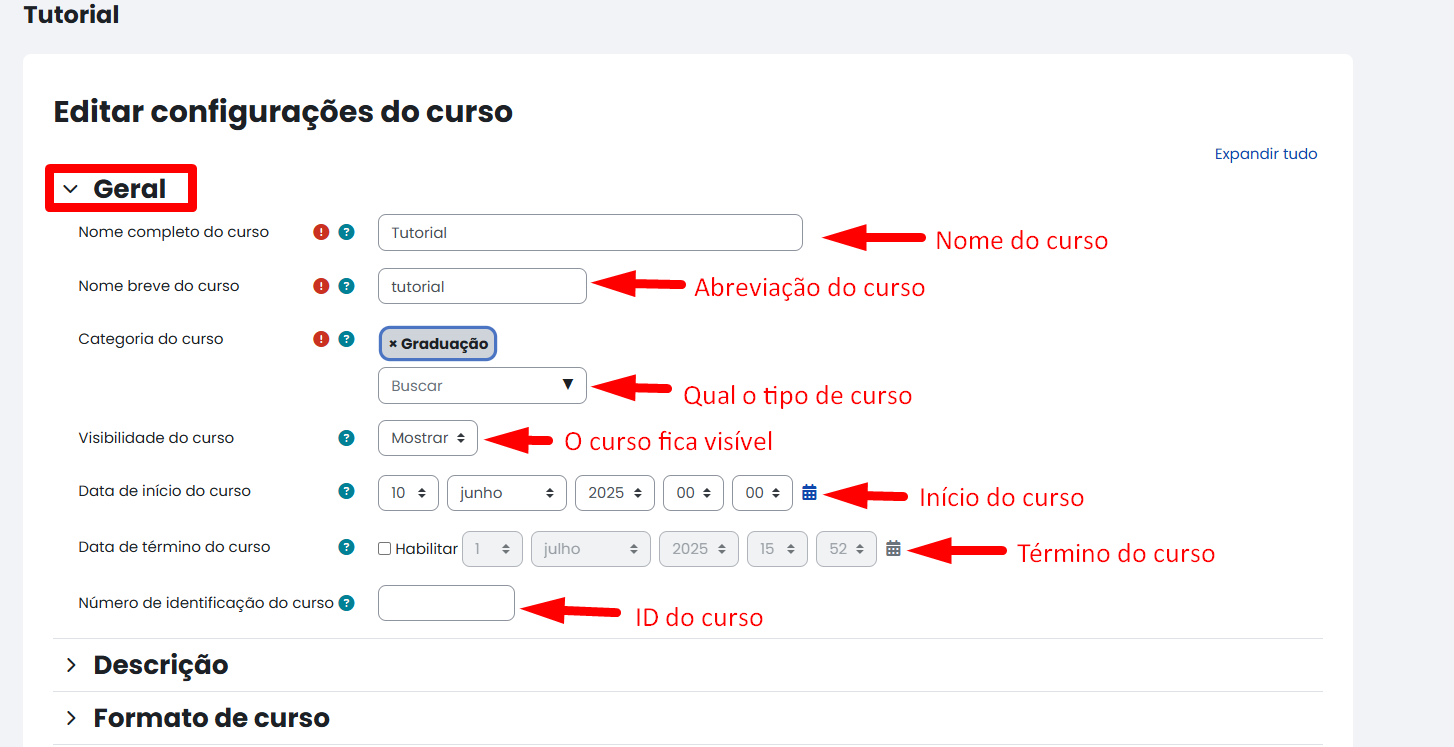Open the junho month dropdown

pyautogui.click(x=506, y=492)
